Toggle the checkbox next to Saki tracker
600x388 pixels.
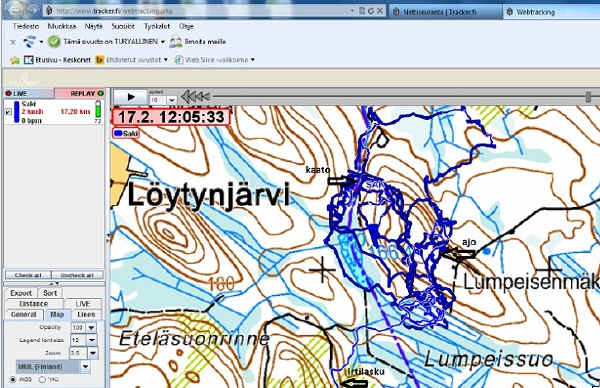tap(8, 112)
